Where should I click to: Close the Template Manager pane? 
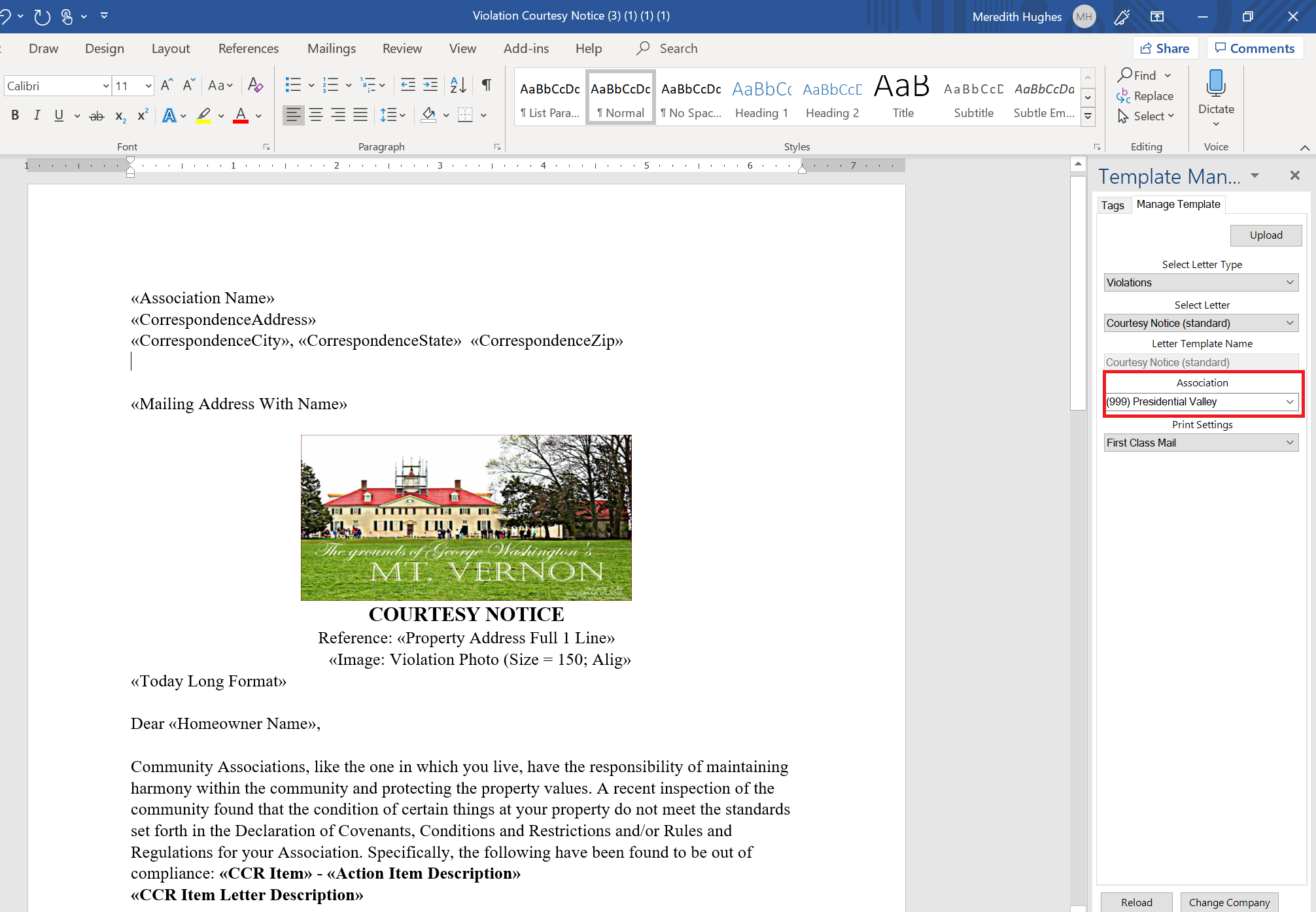coord(1294,175)
